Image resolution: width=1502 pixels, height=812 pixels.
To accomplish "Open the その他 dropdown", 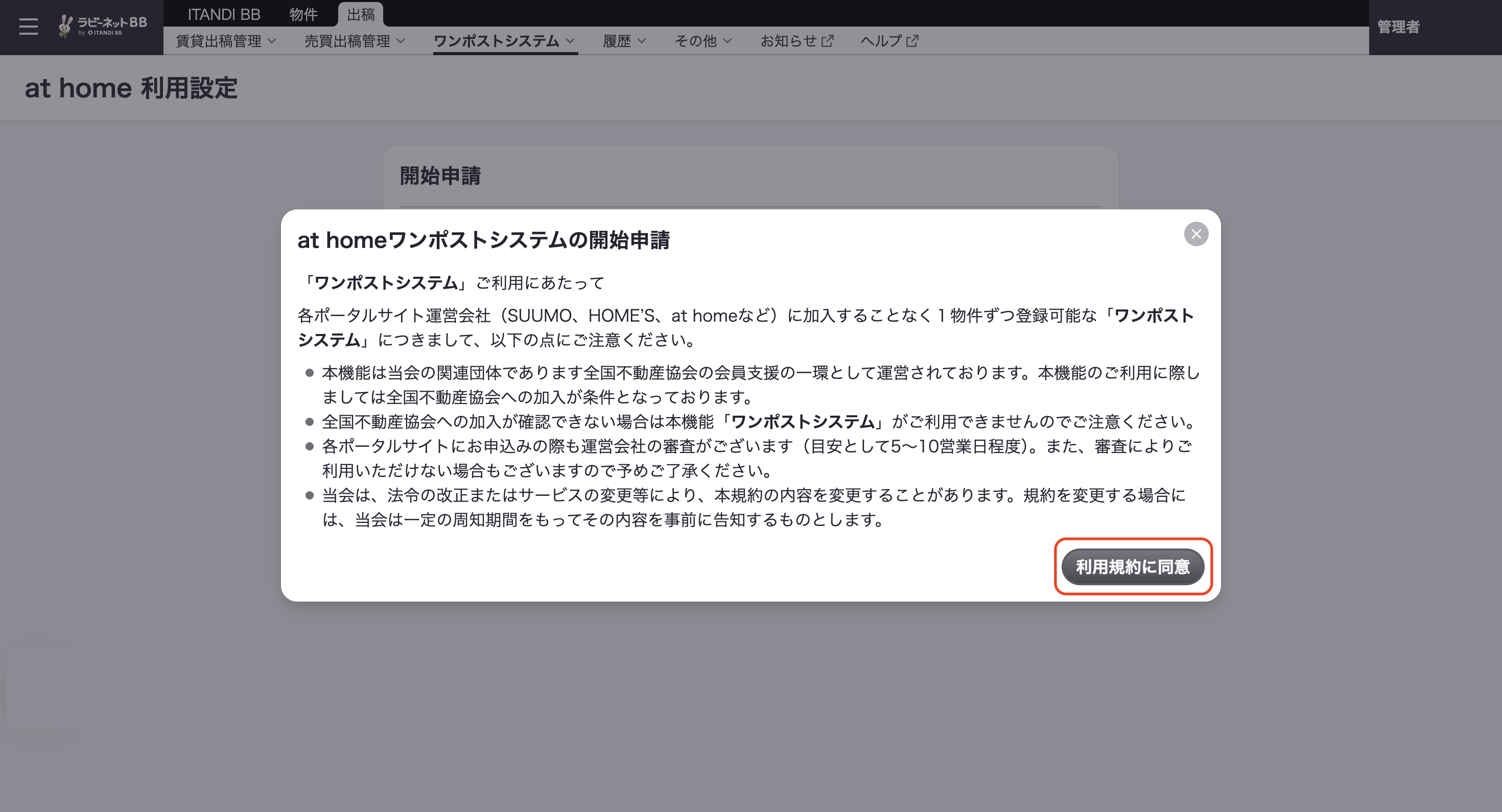I will [703, 41].
